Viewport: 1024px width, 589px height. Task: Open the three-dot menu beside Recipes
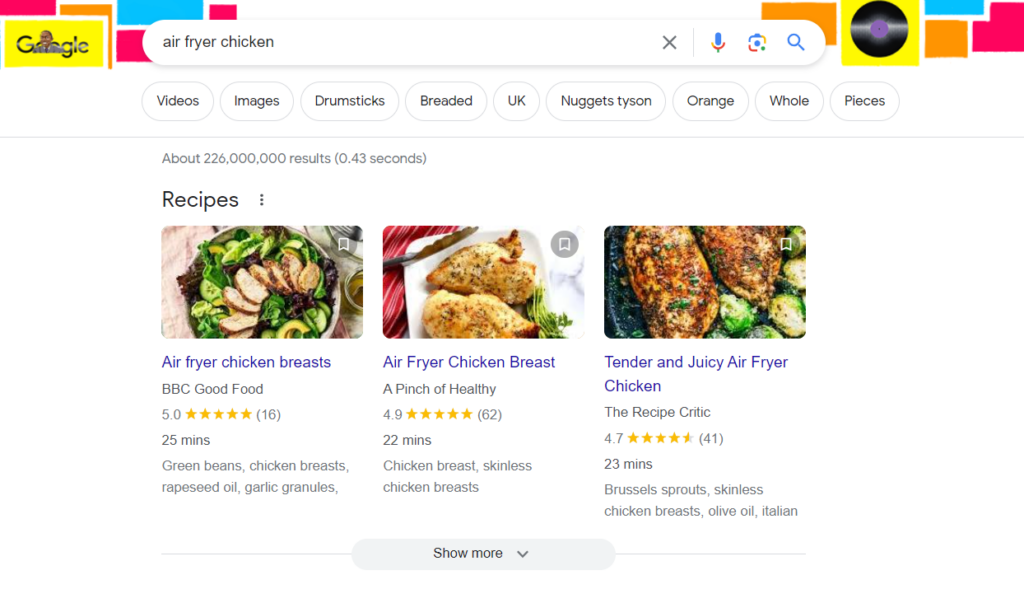[x=261, y=199]
